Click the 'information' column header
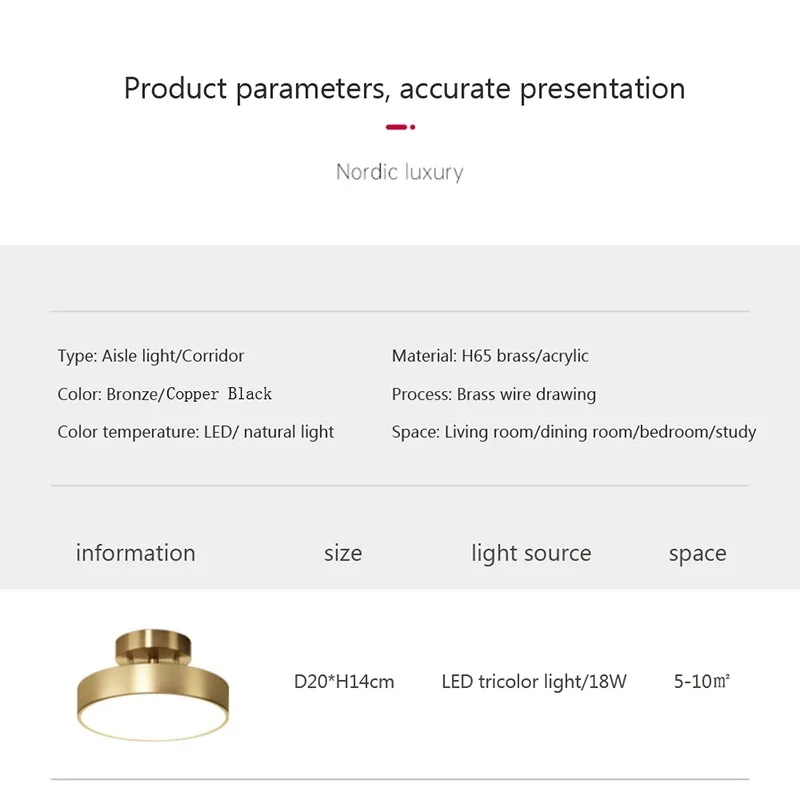Screen dimensions: 800x800 click(x=136, y=553)
